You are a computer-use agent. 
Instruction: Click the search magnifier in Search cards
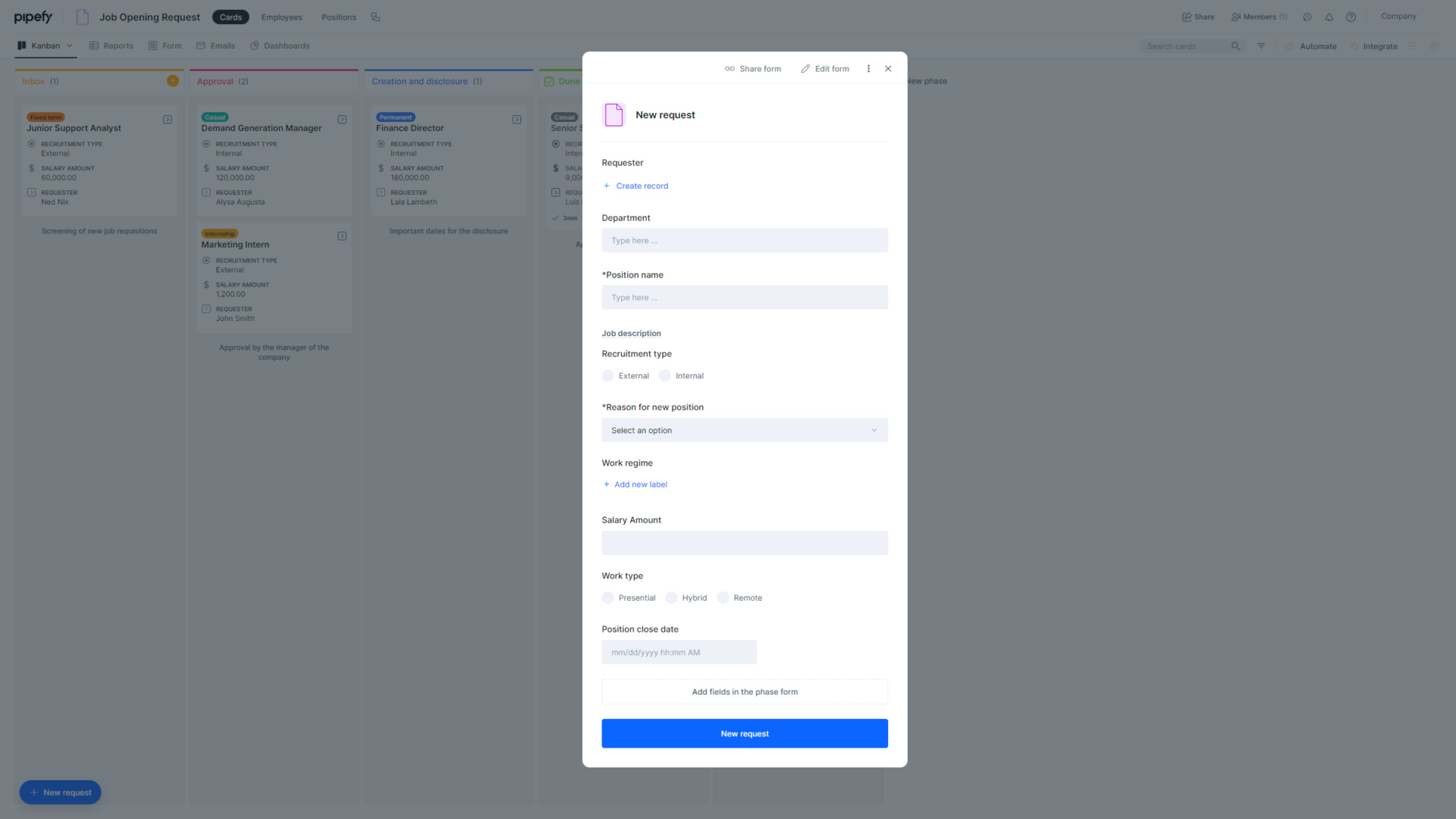click(x=1235, y=45)
